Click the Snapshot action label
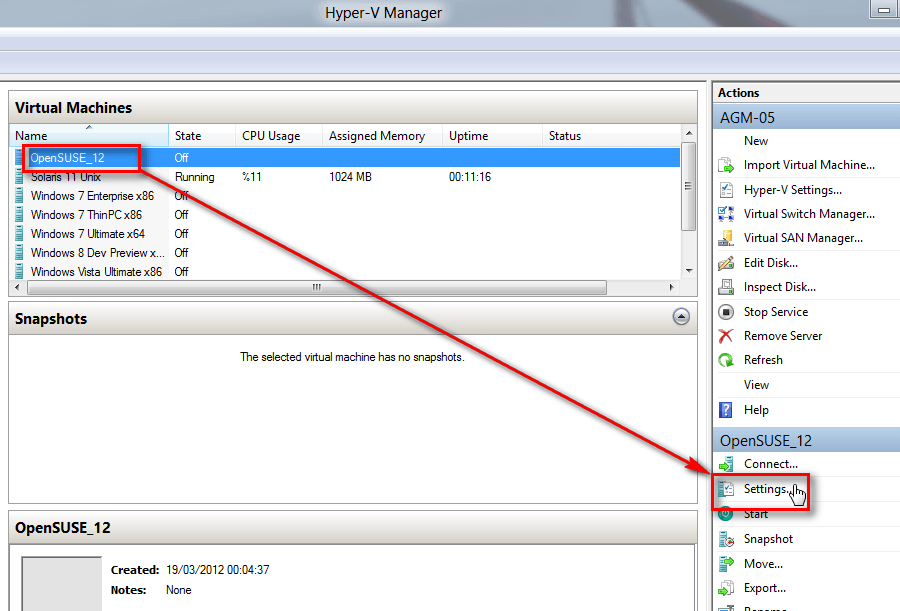This screenshot has height=611, width=900. 768,539
